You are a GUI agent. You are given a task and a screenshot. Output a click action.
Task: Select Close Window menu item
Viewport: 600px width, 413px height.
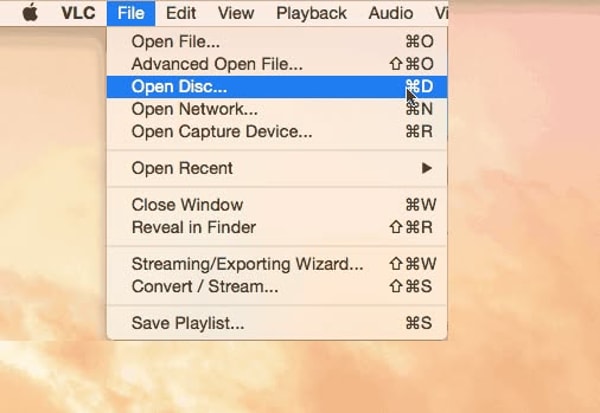[x=277, y=205]
